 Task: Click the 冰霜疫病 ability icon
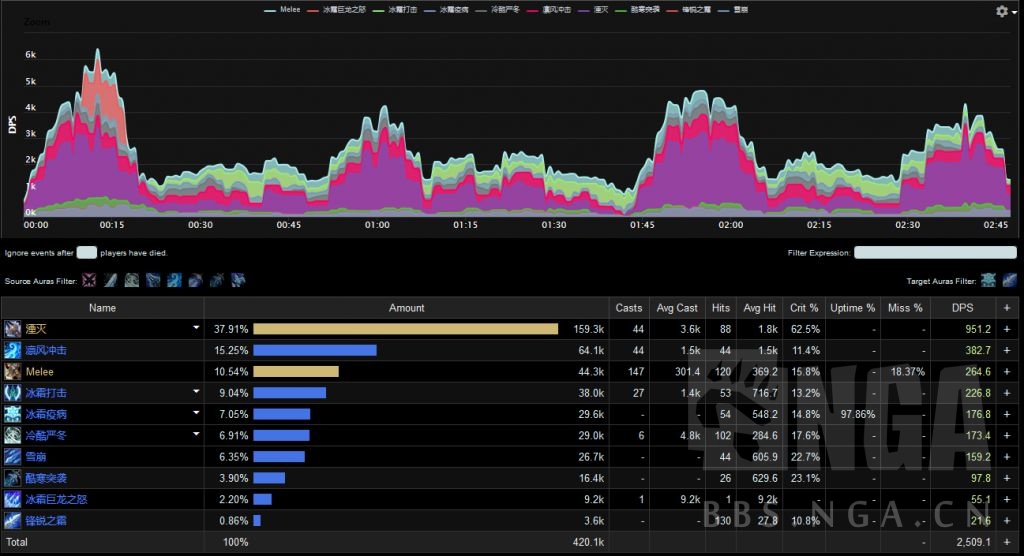point(13,414)
